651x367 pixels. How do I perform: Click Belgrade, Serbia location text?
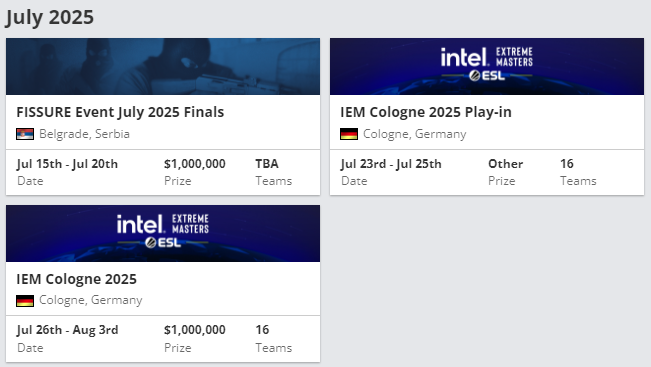pyautogui.click(x=84, y=134)
